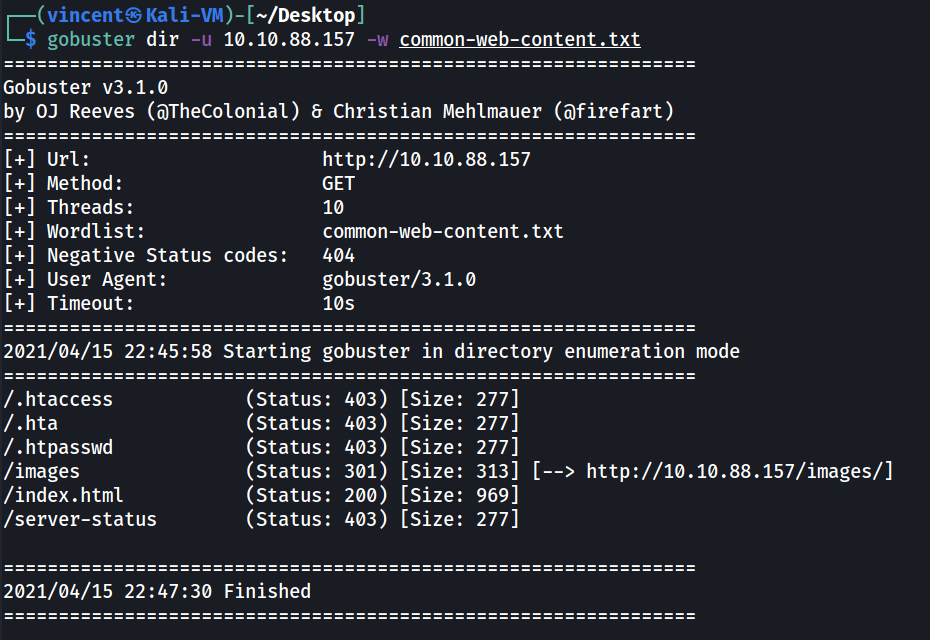Click the Gobuster v3.1.0 version line
This screenshot has height=640, width=930.
(85, 88)
